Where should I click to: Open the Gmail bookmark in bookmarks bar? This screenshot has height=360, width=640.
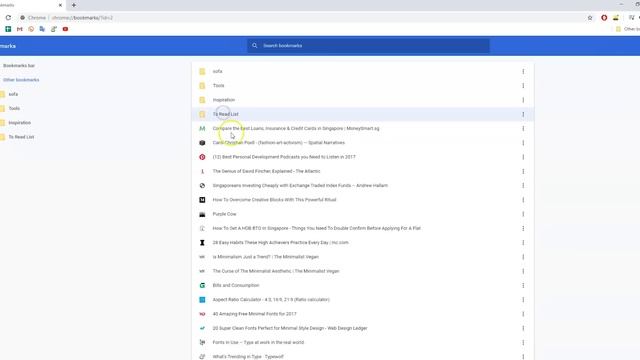tap(20, 29)
